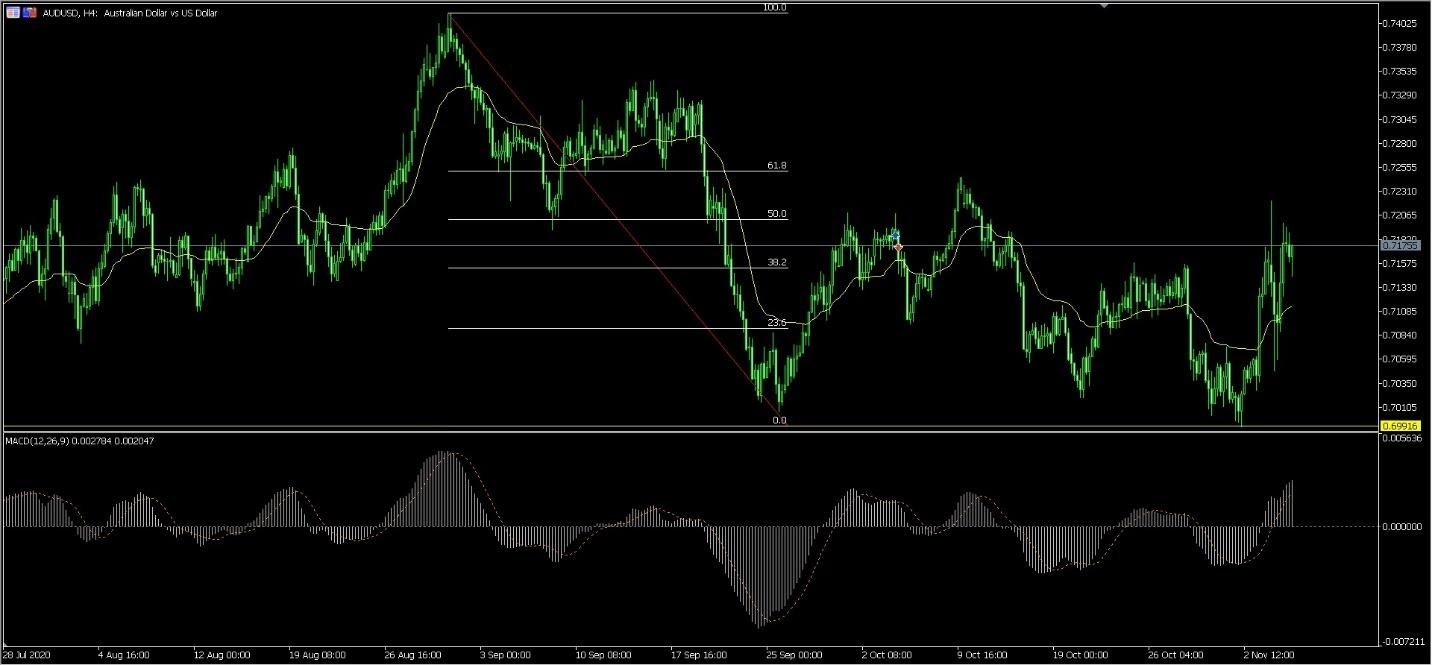Screen dimensions: 1432x665
Task: Click the 17 Sep 16:00 time label
Action: click(700, 656)
